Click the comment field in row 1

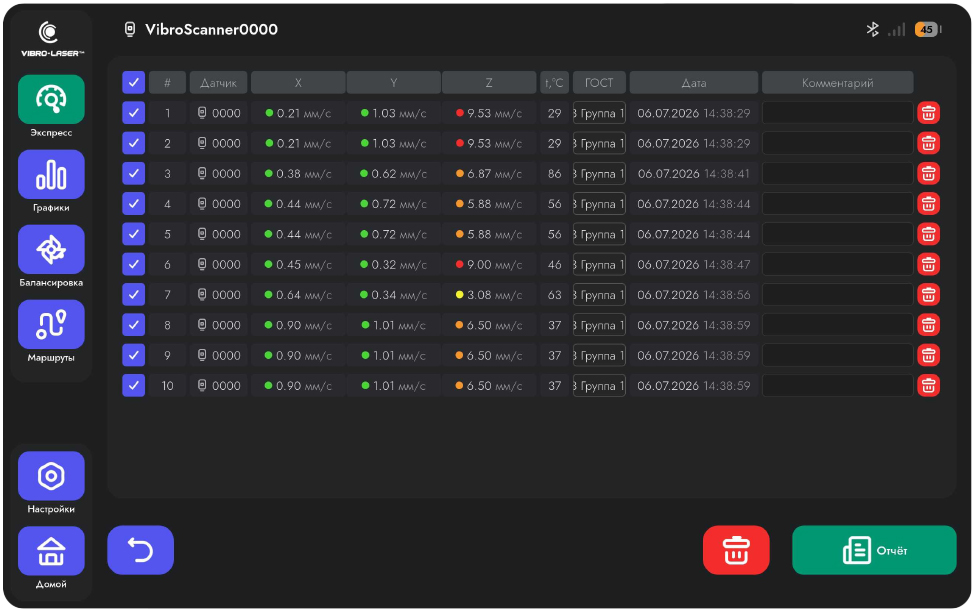click(838, 113)
